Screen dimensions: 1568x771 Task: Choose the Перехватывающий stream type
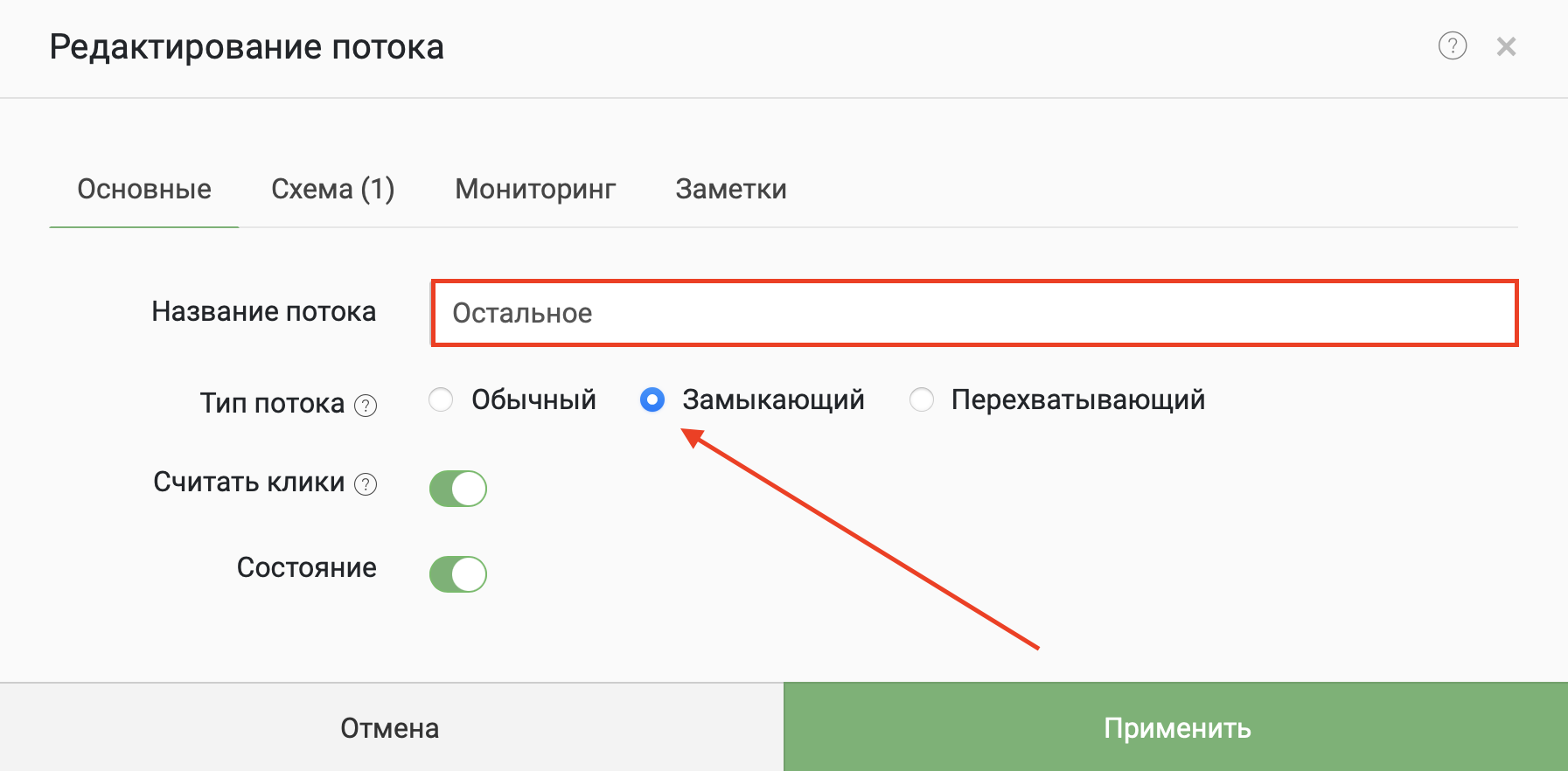coord(922,399)
